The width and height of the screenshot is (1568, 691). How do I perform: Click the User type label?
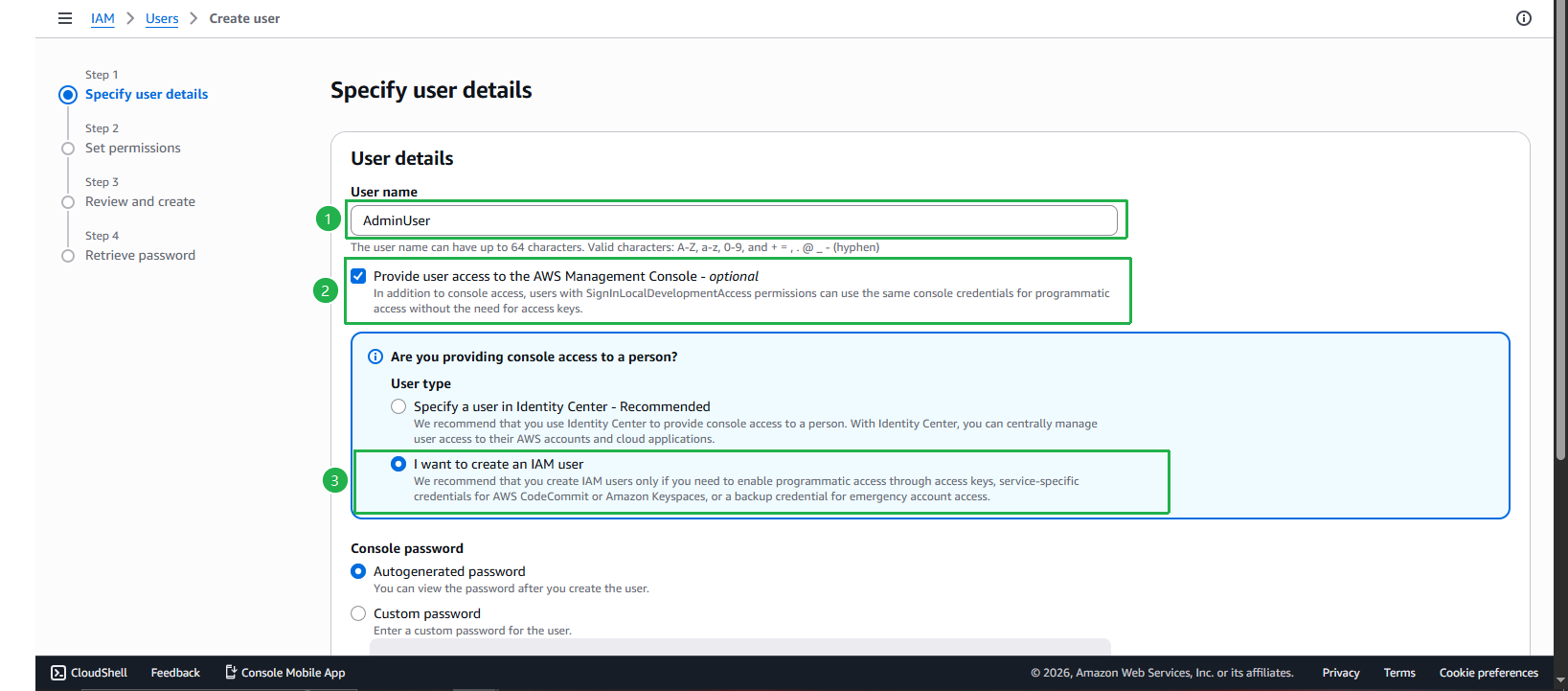coord(420,383)
